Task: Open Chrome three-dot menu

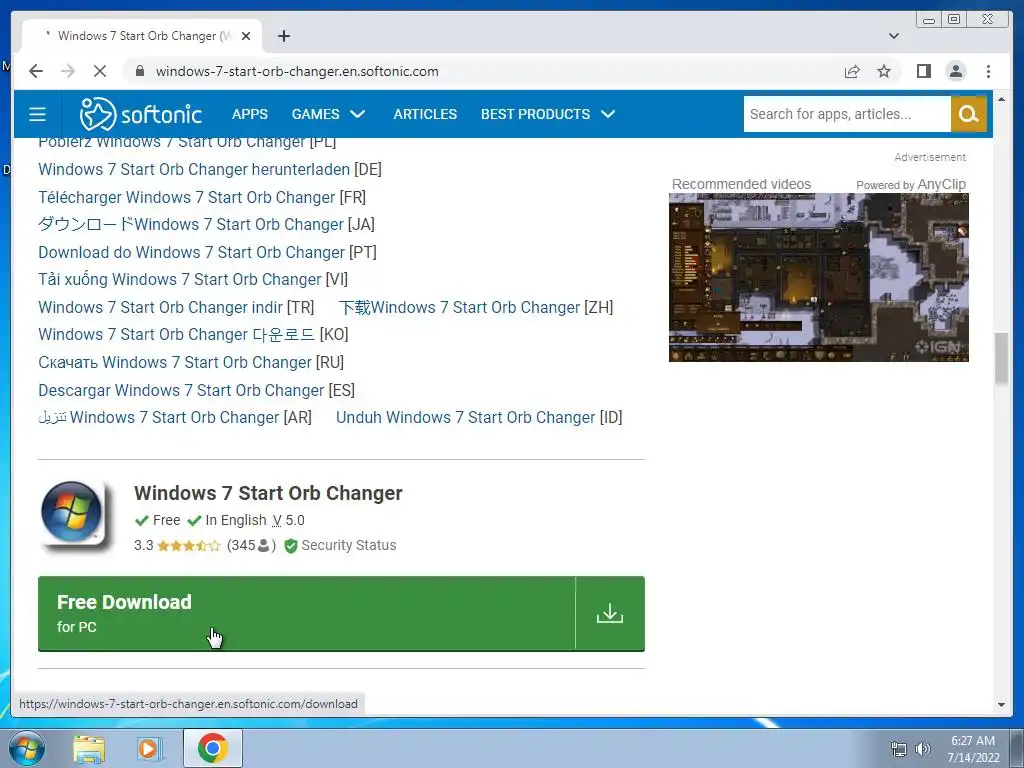Action: coord(988,71)
